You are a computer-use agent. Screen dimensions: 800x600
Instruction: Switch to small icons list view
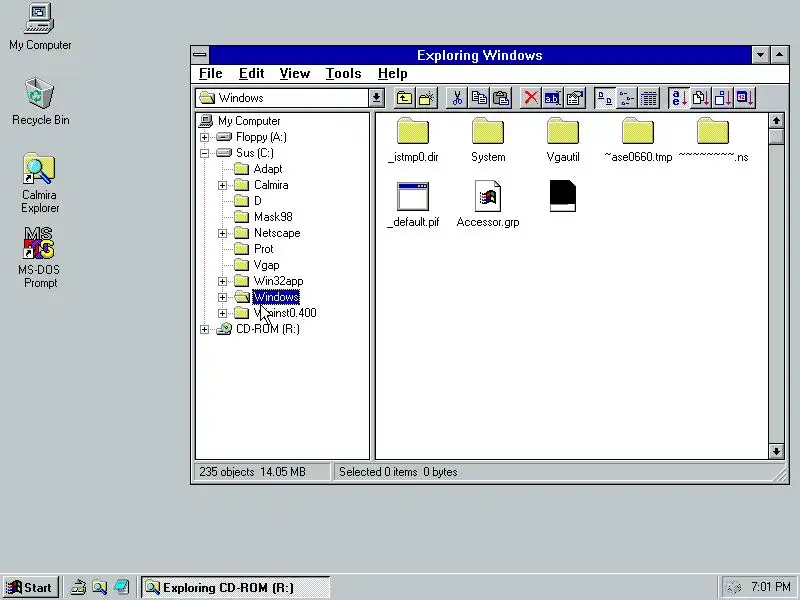click(x=627, y=97)
